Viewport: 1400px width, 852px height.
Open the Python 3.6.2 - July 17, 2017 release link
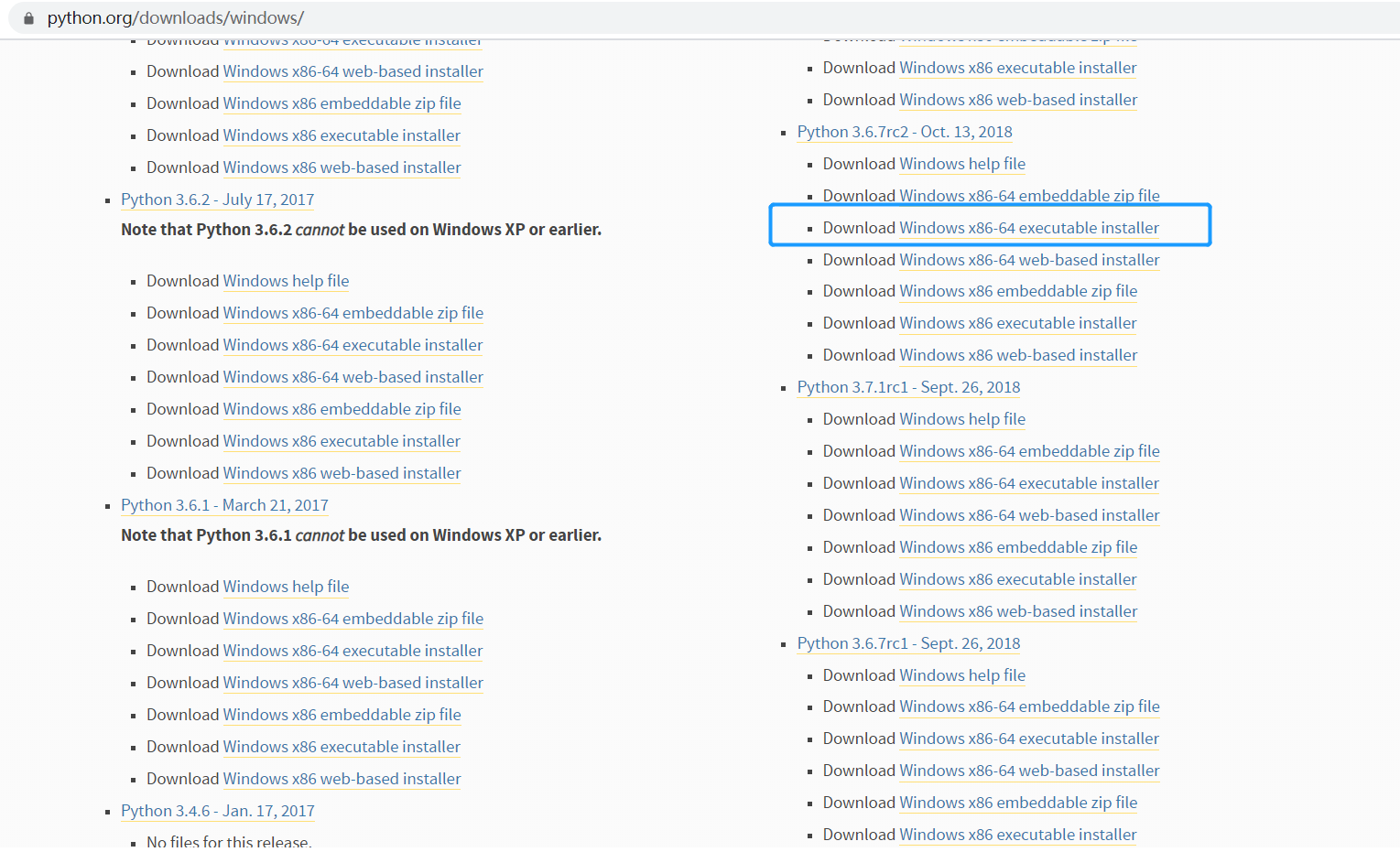pyautogui.click(x=218, y=200)
